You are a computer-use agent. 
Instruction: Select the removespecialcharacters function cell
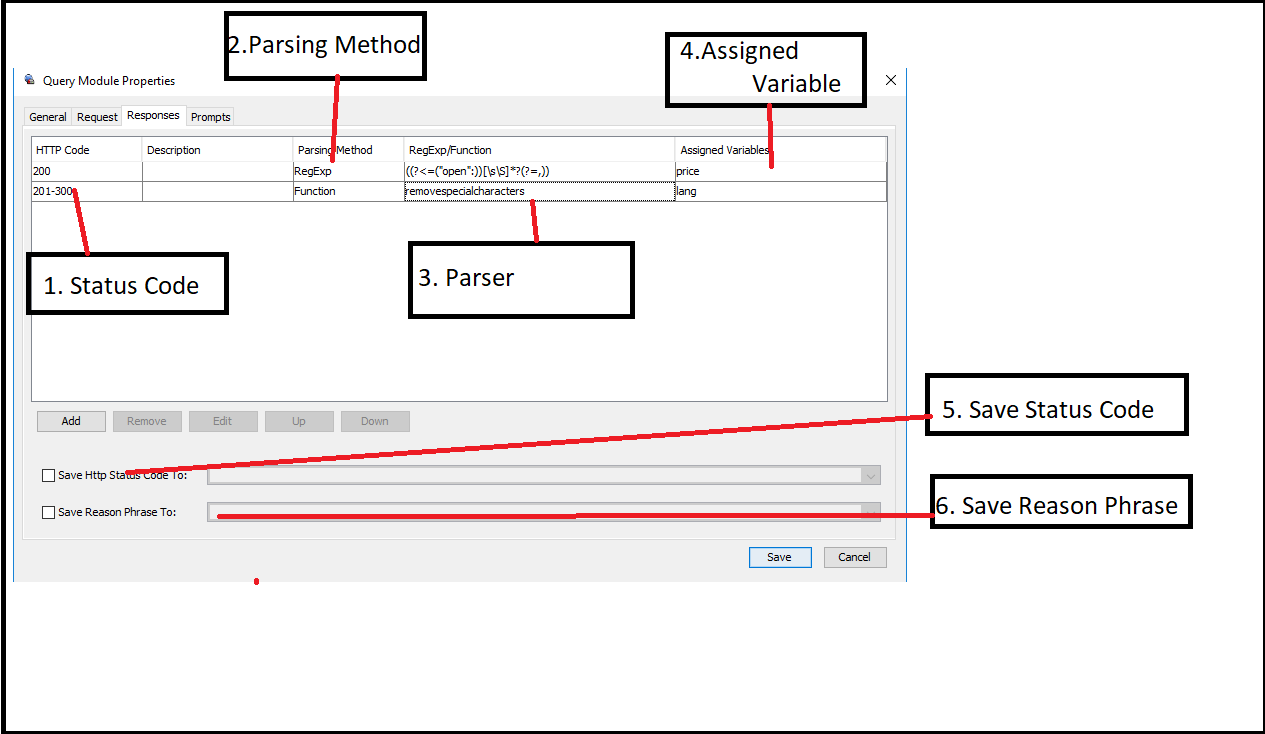(540, 191)
